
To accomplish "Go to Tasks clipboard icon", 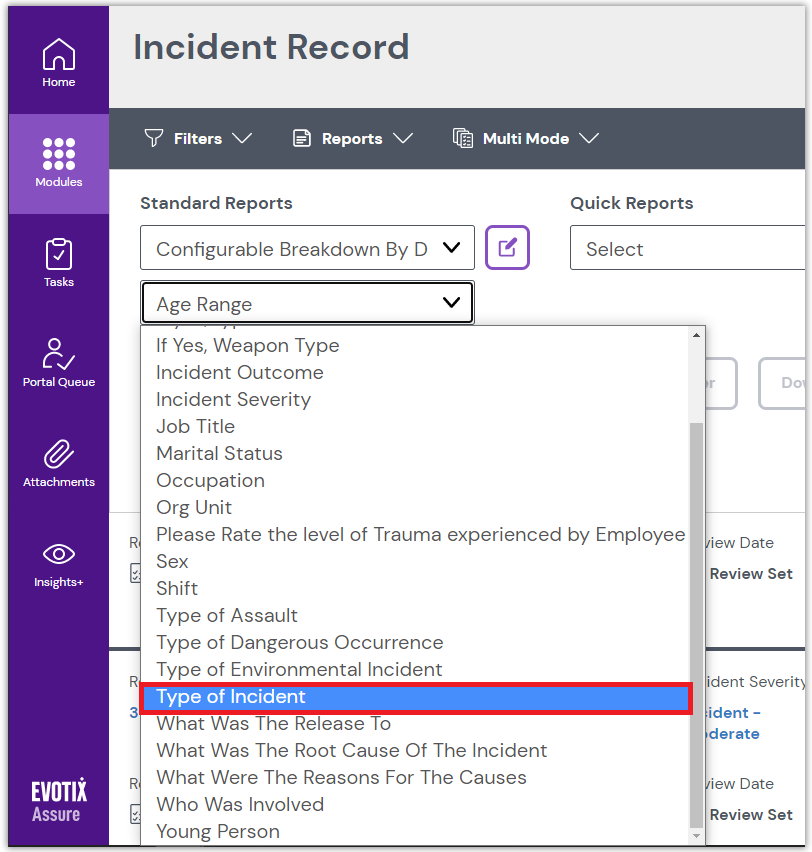I will click(59, 263).
